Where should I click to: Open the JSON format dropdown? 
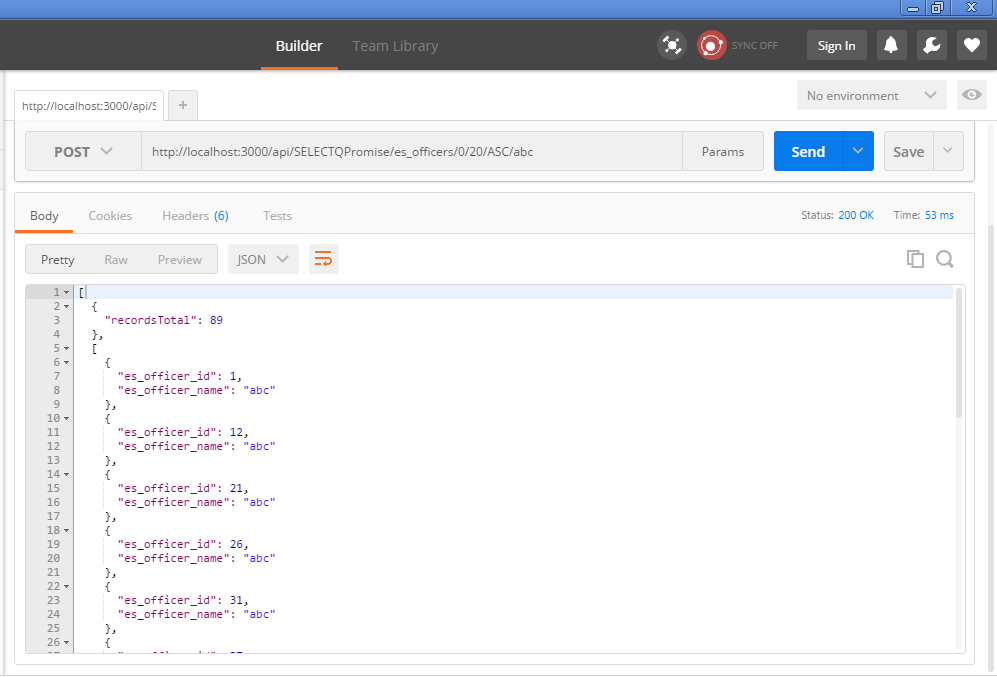click(x=263, y=259)
